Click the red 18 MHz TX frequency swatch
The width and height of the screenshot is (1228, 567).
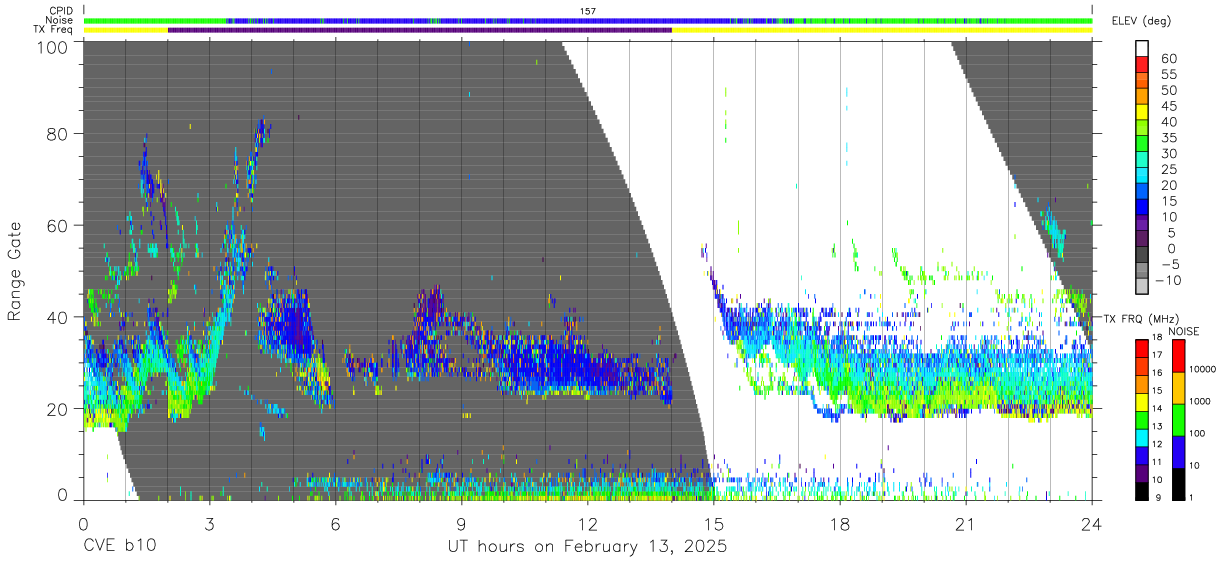1143,347
